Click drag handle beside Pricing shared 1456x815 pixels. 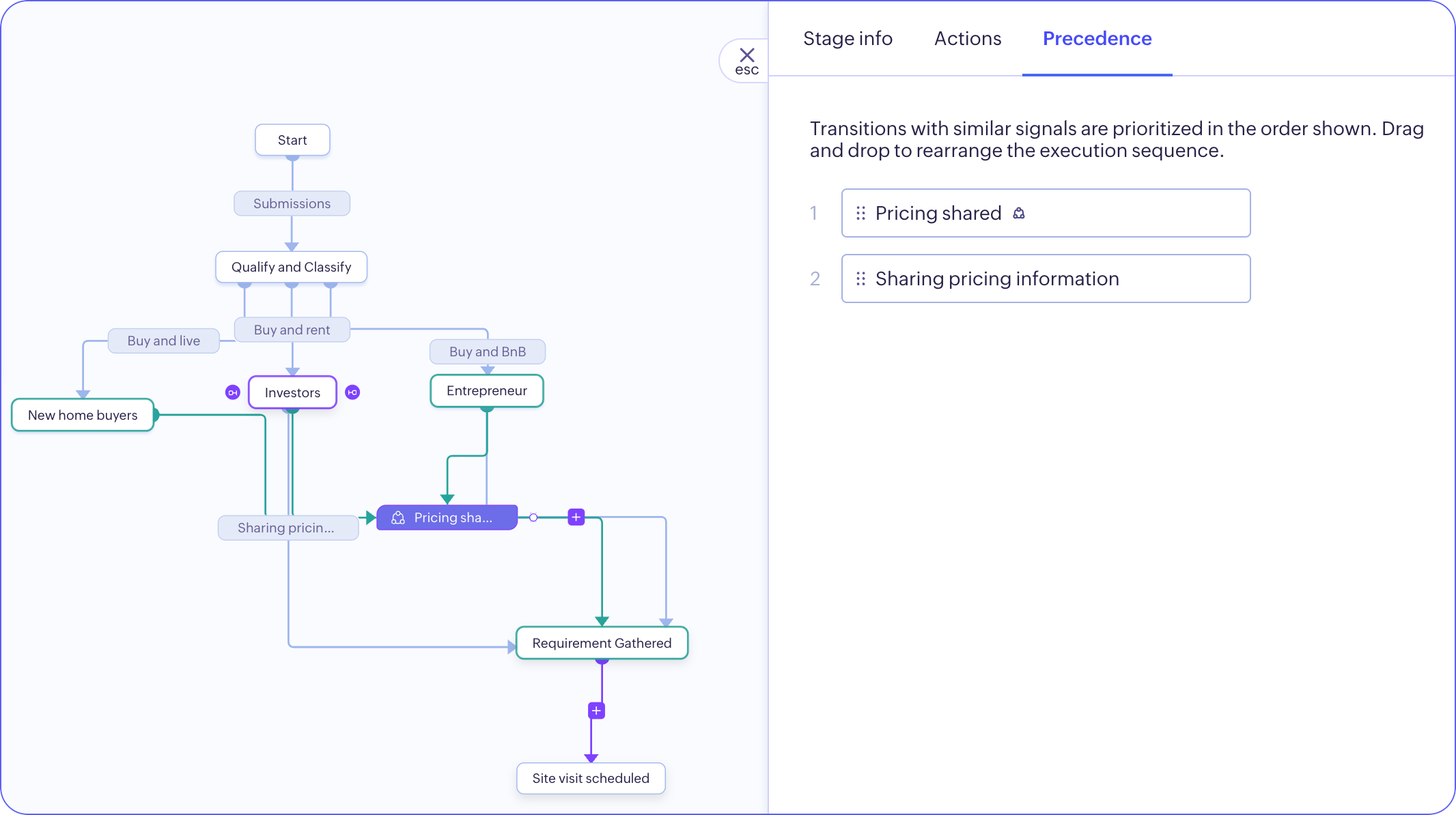(x=860, y=214)
